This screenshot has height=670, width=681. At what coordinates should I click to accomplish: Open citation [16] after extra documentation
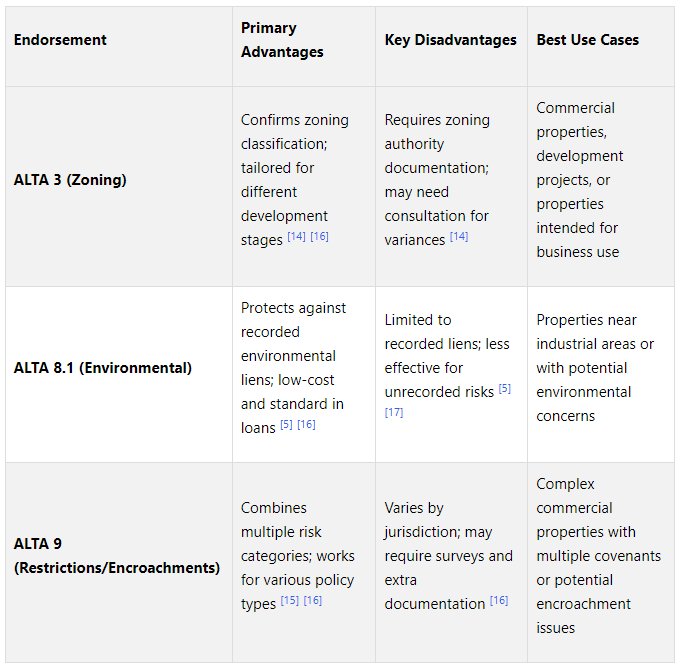(499, 600)
